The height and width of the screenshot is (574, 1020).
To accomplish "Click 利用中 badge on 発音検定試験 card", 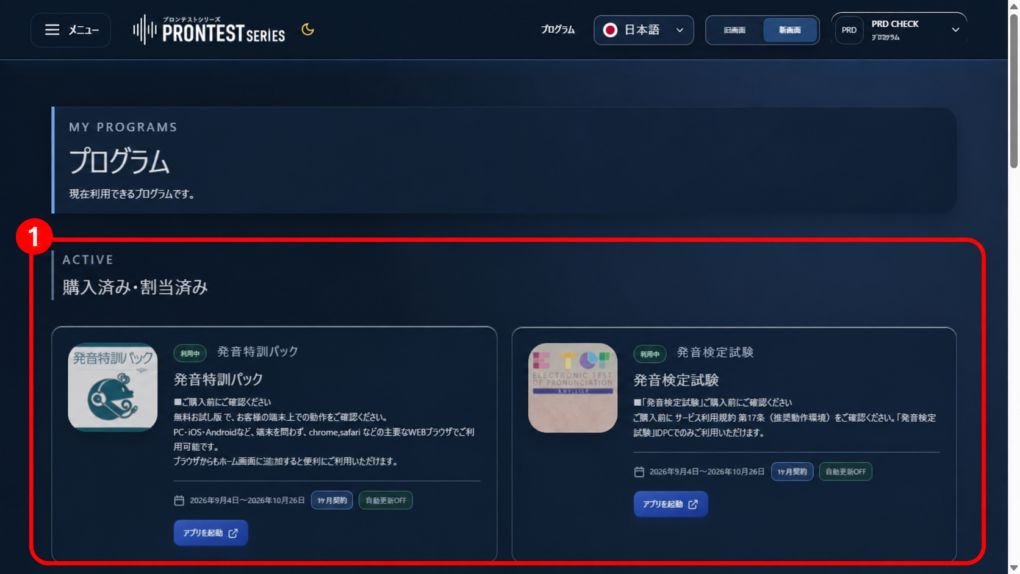I will click(x=650, y=354).
